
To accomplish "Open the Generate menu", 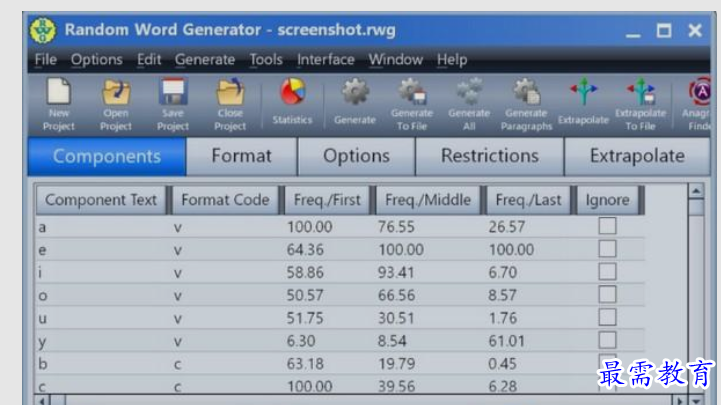I will coord(205,60).
